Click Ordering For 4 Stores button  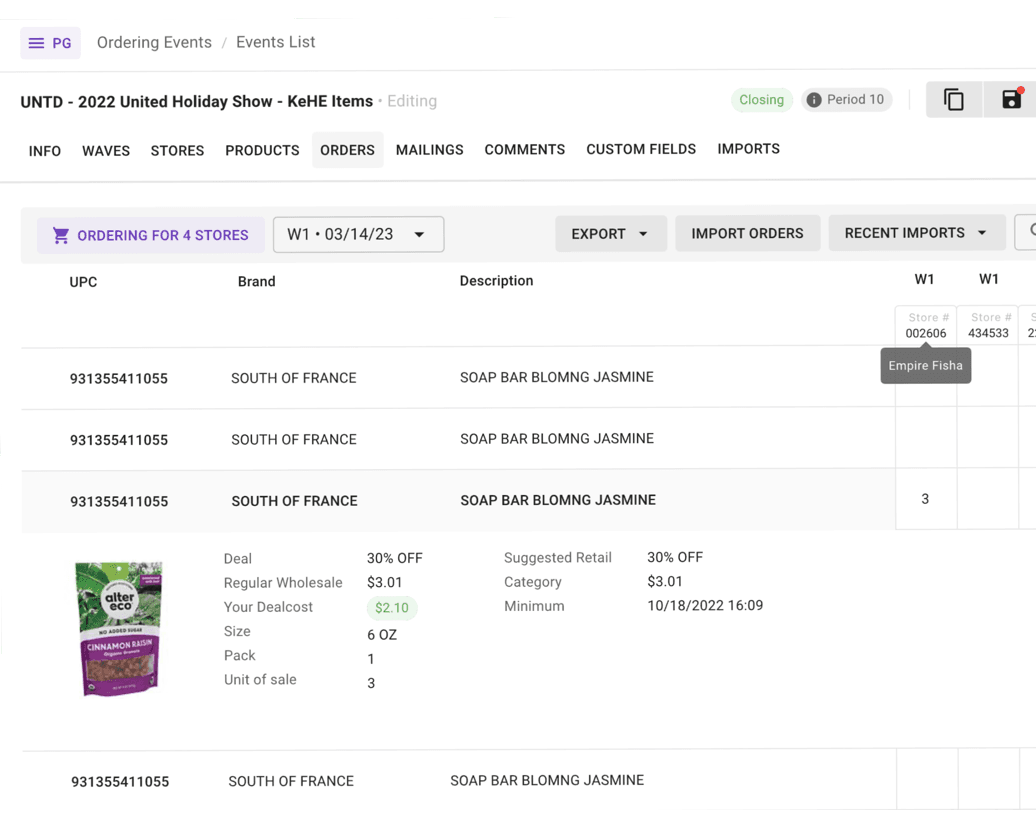(151, 235)
